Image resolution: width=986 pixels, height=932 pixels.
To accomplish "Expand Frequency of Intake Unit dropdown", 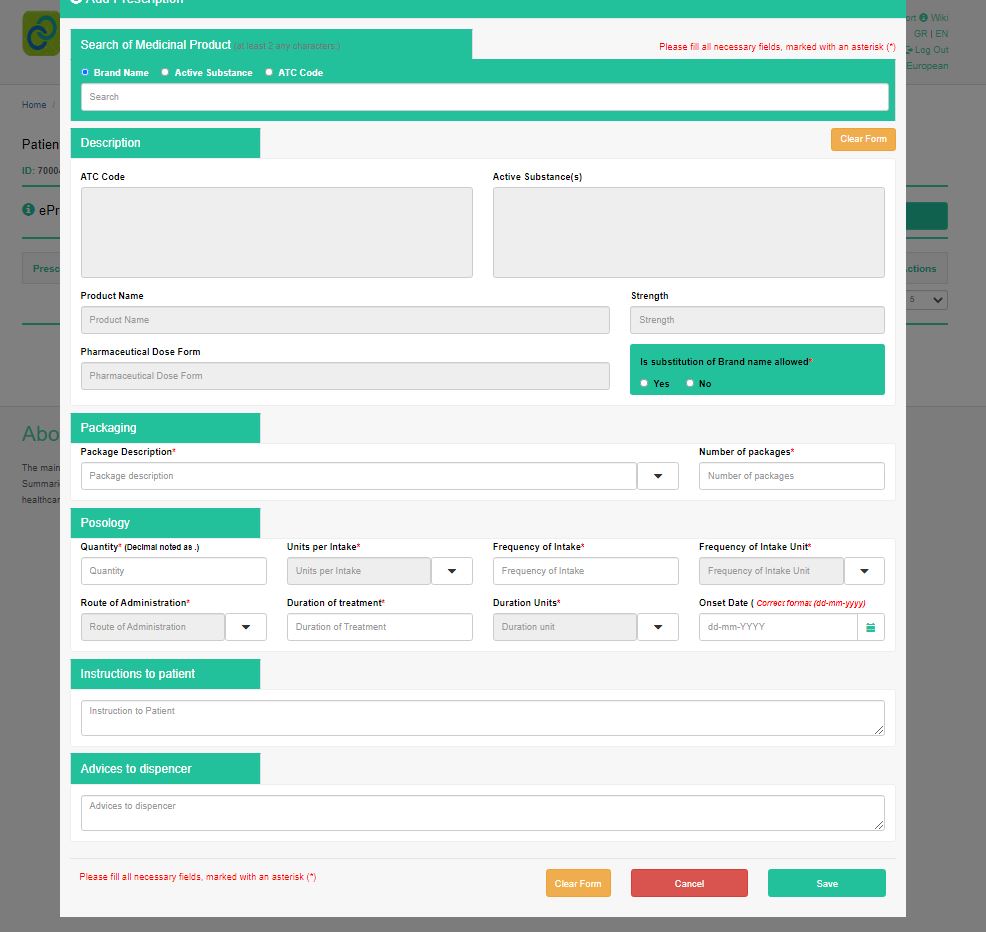I will [x=864, y=571].
